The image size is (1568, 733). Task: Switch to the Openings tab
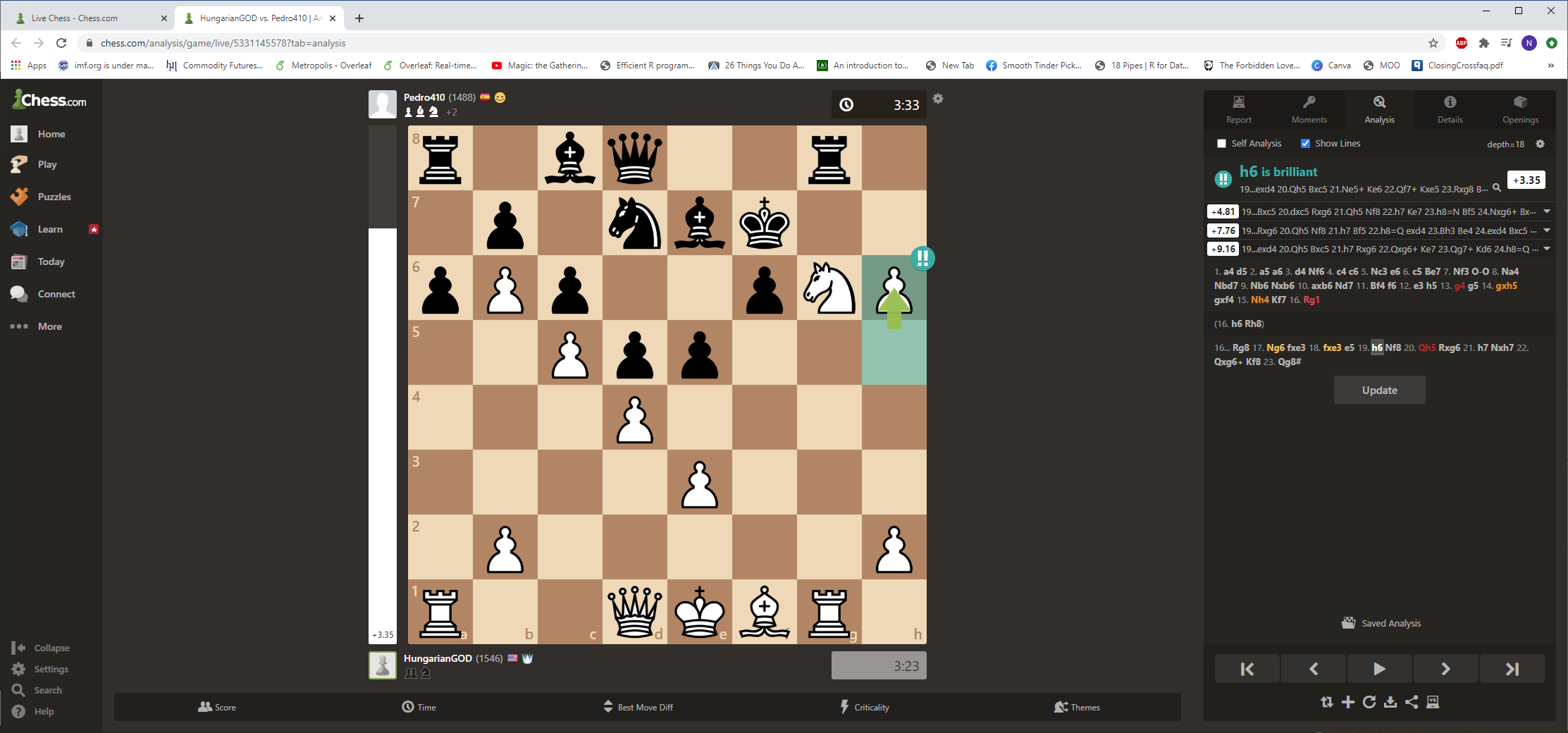point(1520,109)
